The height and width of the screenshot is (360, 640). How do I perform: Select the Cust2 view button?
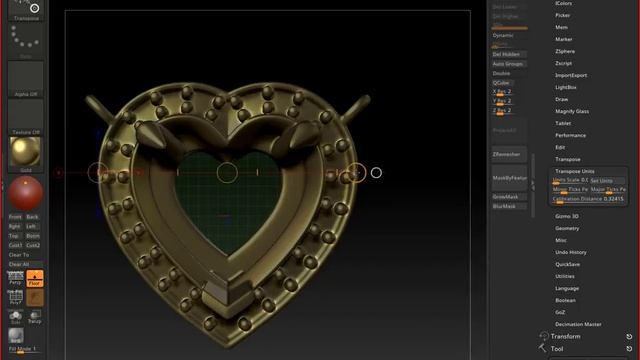pyautogui.click(x=33, y=246)
